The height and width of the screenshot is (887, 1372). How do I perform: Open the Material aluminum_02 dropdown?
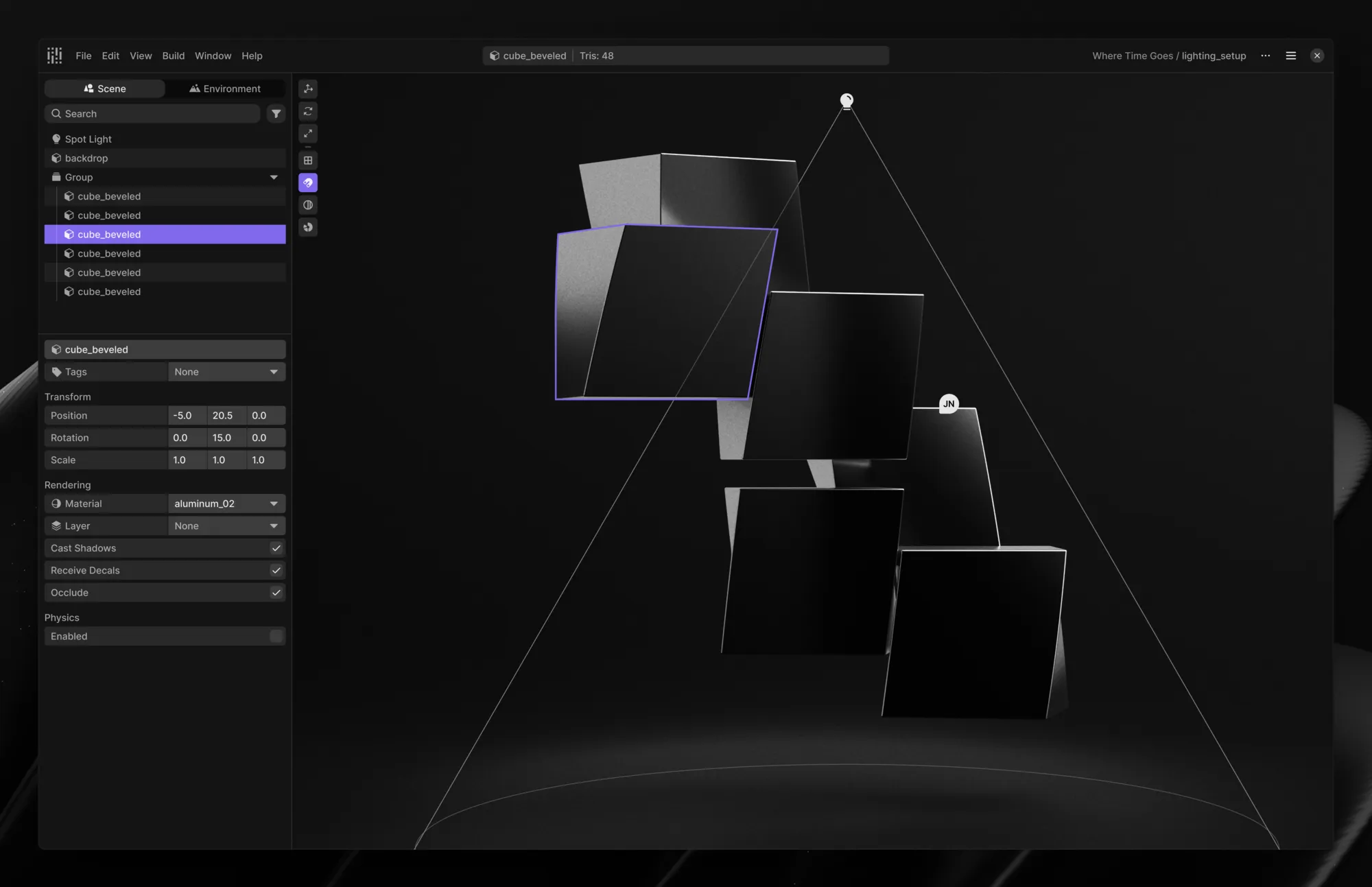[x=226, y=504]
